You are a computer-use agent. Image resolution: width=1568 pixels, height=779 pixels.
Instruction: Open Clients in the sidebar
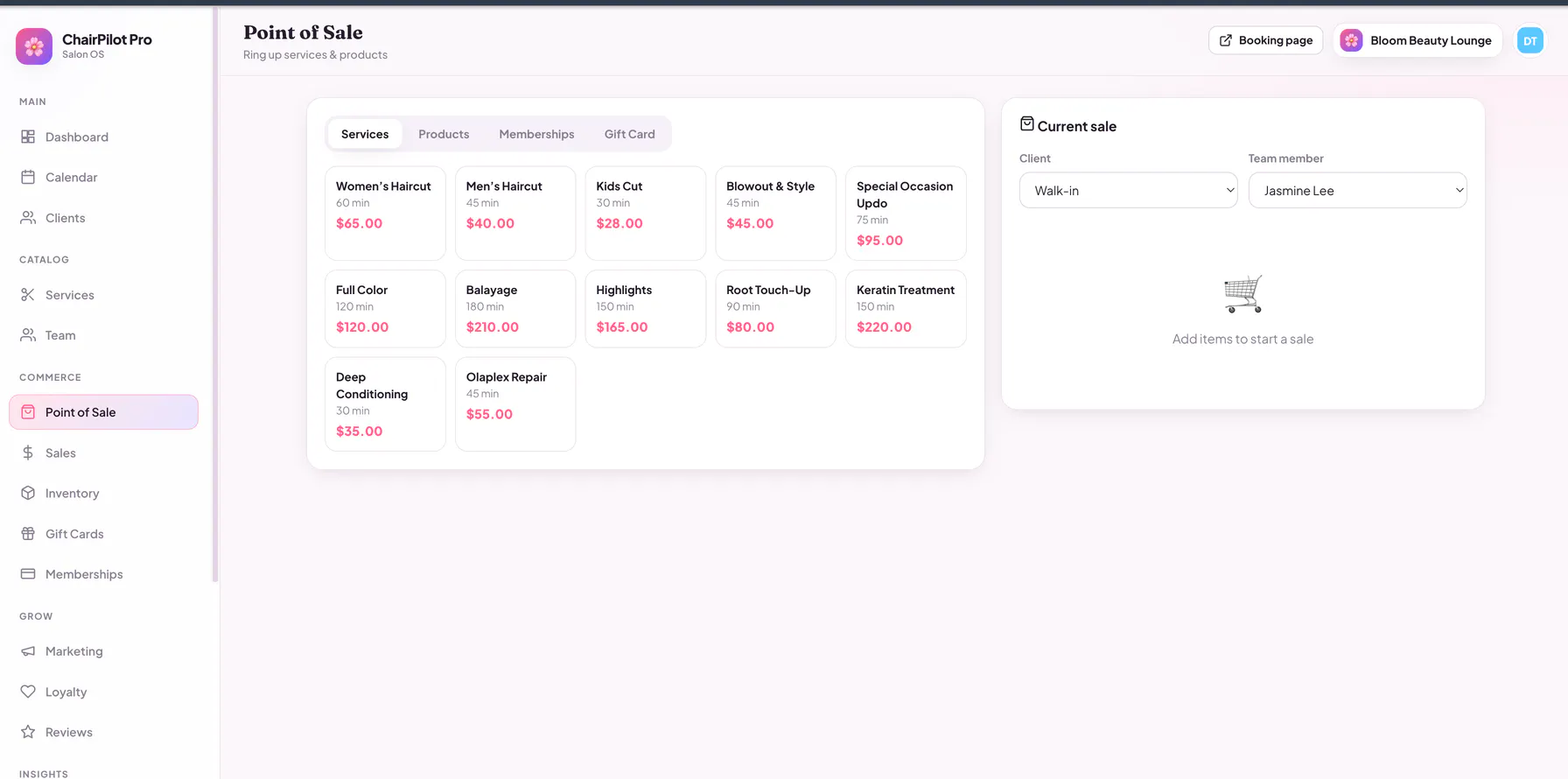[103, 218]
